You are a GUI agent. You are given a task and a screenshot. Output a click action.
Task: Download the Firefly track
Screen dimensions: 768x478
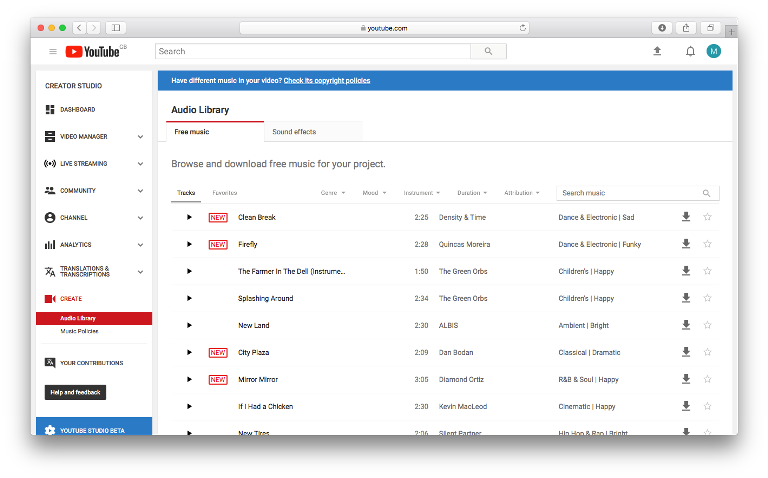[x=686, y=243]
